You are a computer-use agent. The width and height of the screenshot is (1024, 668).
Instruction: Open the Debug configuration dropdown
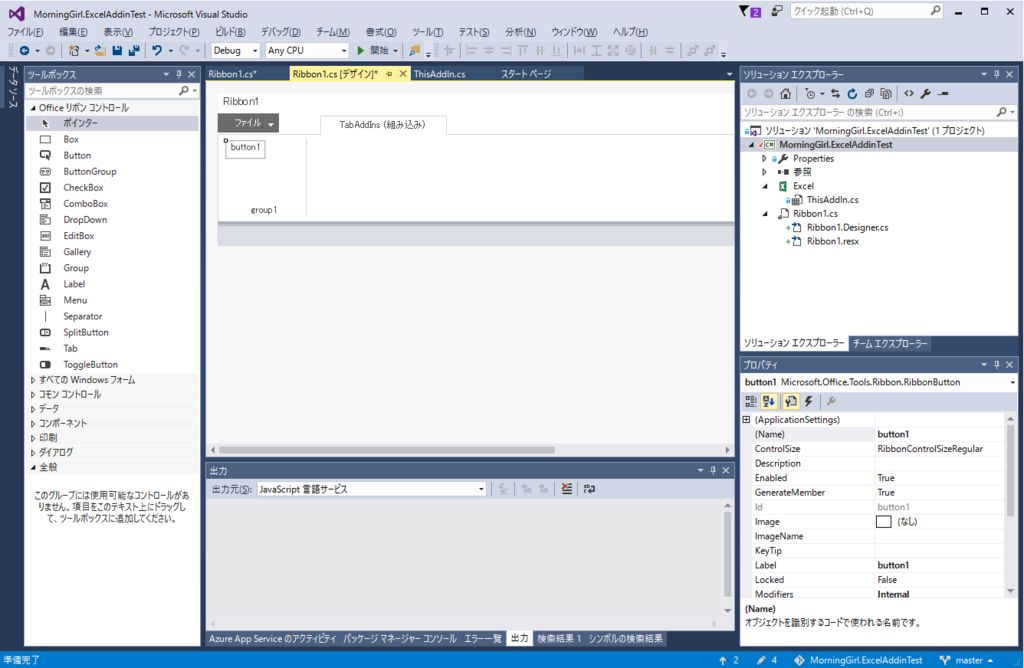pyautogui.click(x=236, y=50)
